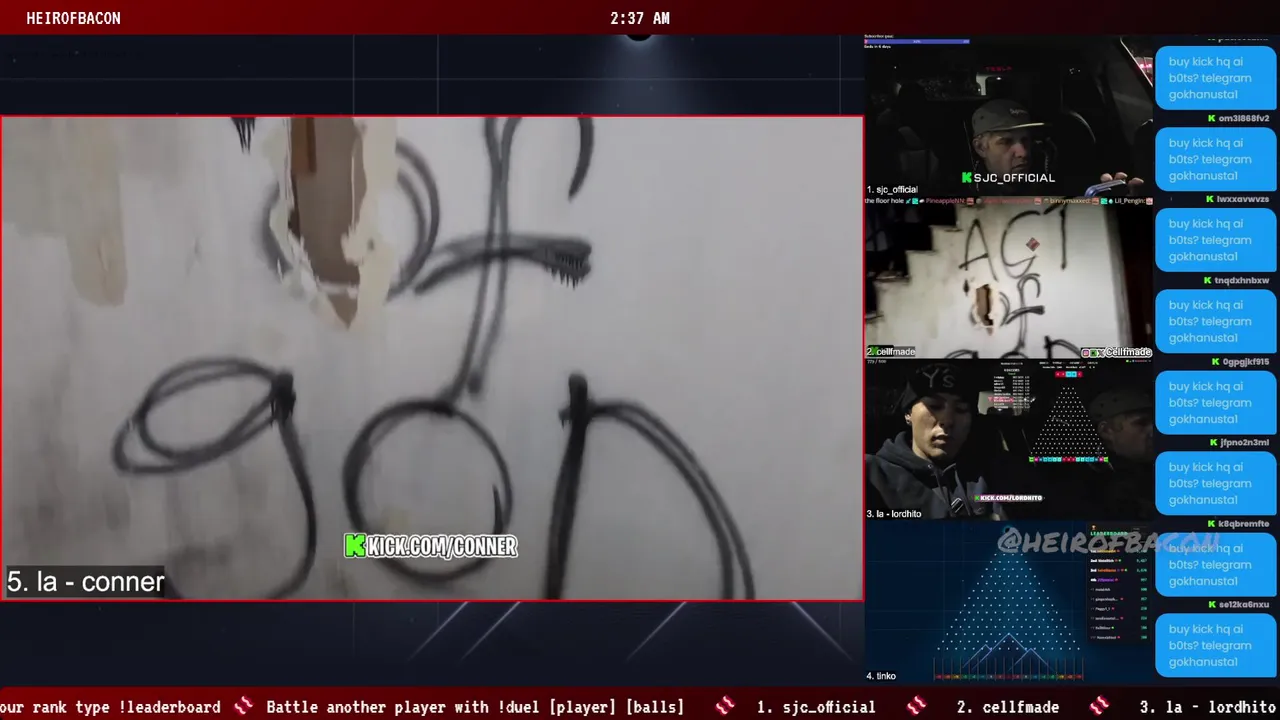This screenshot has height=720, width=1280.
Task: Click the '2. cellfmade' thumbnail caption
Action: click(x=891, y=352)
